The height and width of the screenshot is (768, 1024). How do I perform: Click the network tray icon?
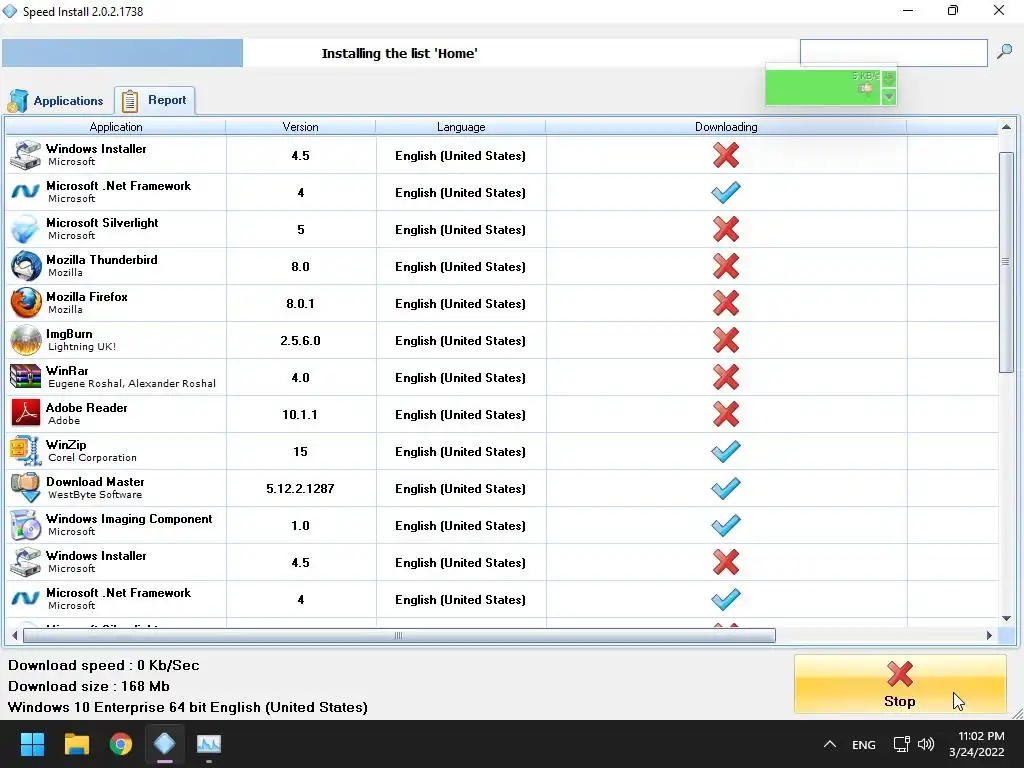(x=901, y=744)
